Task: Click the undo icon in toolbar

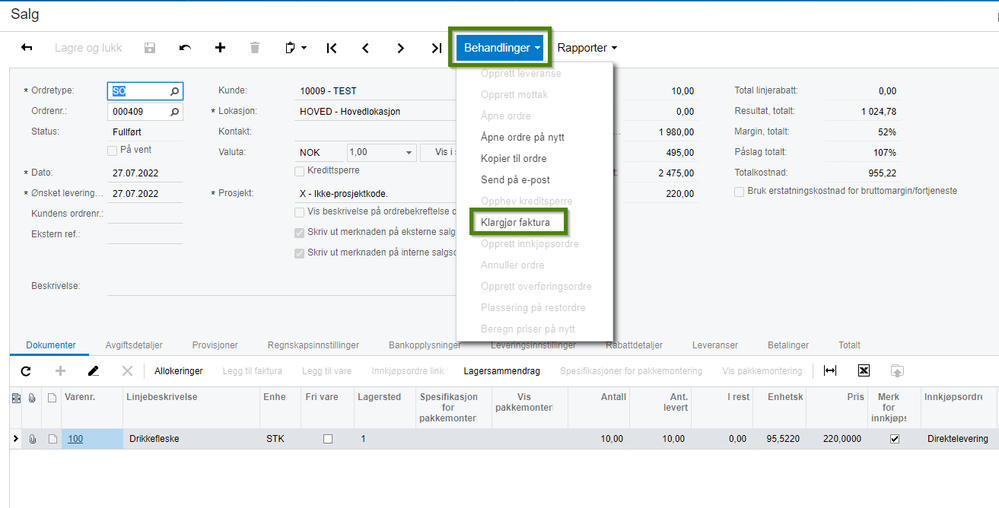Action: point(185,48)
